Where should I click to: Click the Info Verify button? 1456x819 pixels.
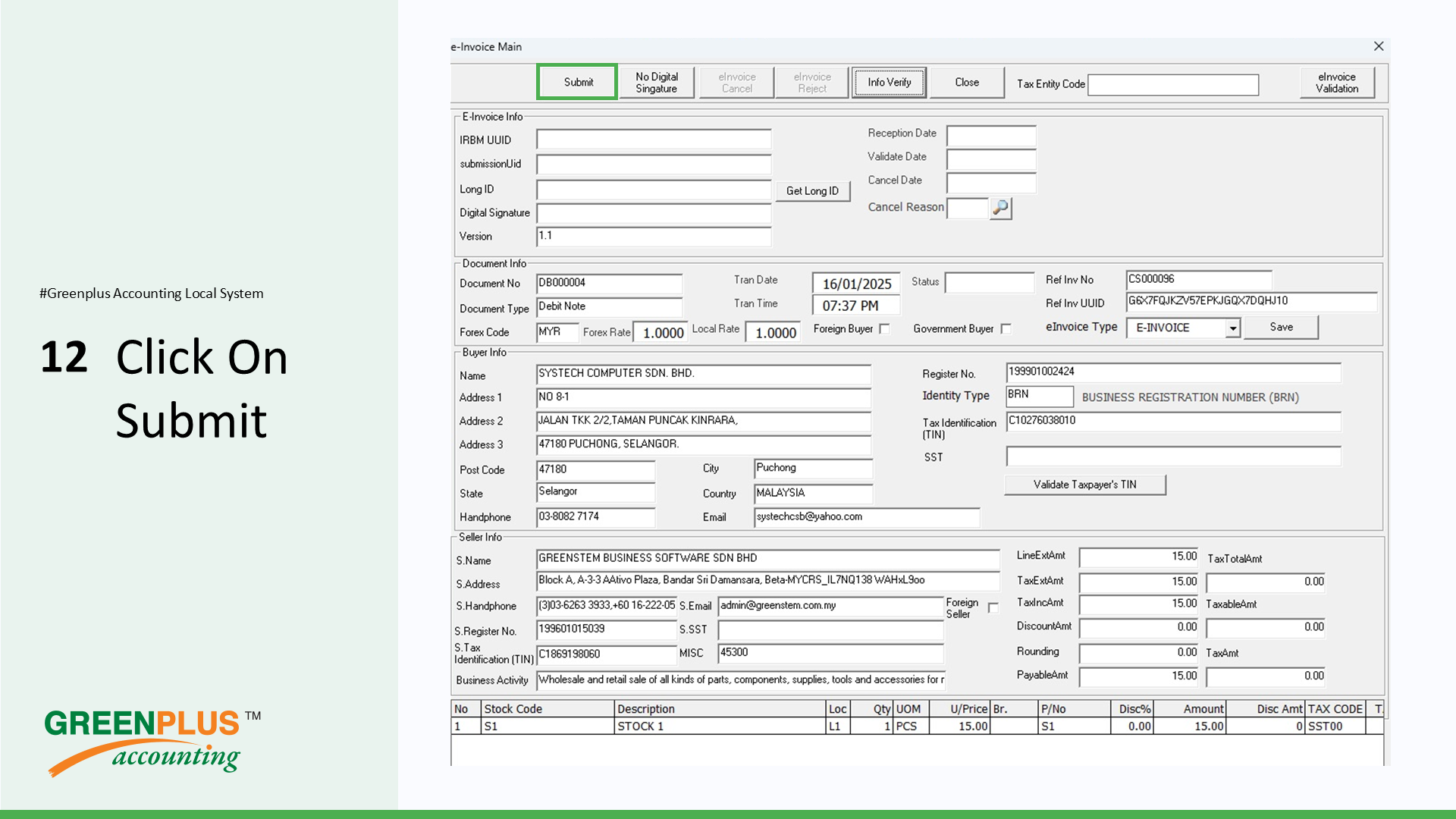pyautogui.click(x=889, y=82)
